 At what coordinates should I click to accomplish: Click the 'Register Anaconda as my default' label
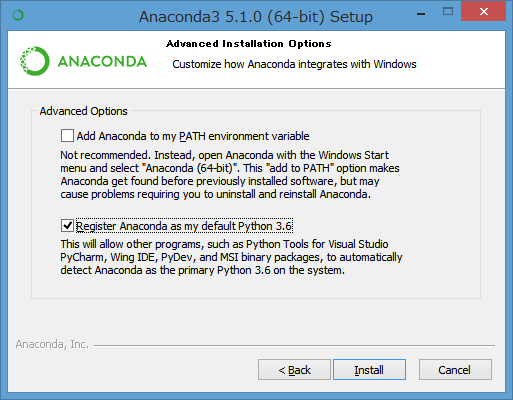184,226
